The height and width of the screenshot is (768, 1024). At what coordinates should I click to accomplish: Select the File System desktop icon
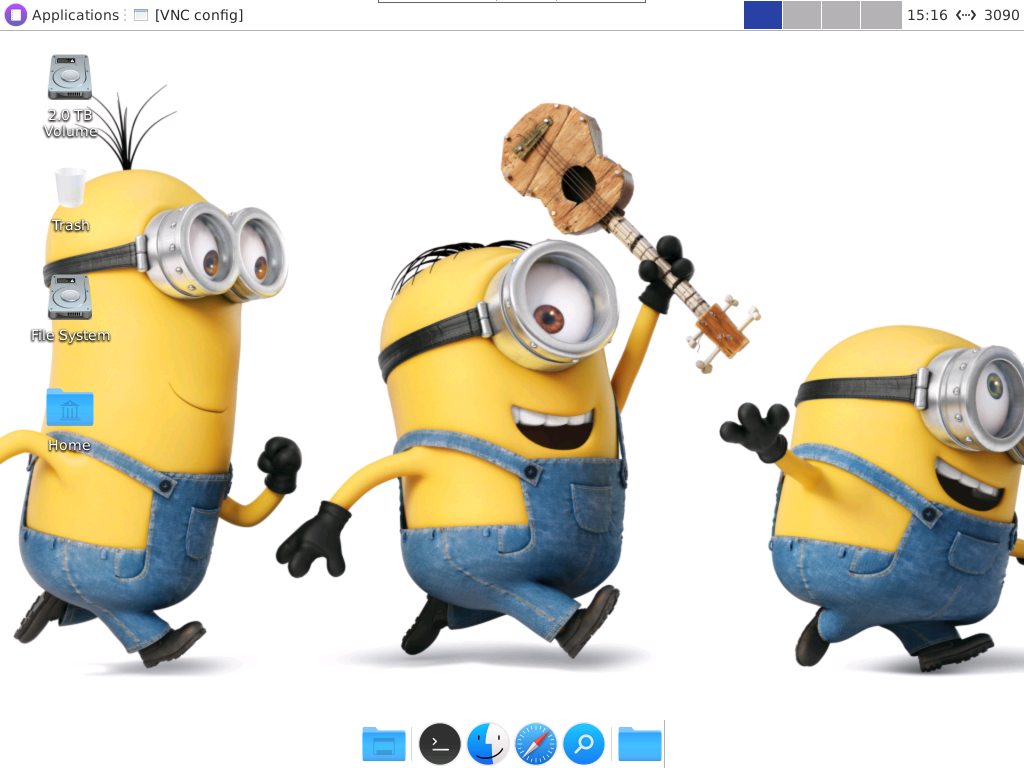coord(70,309)
